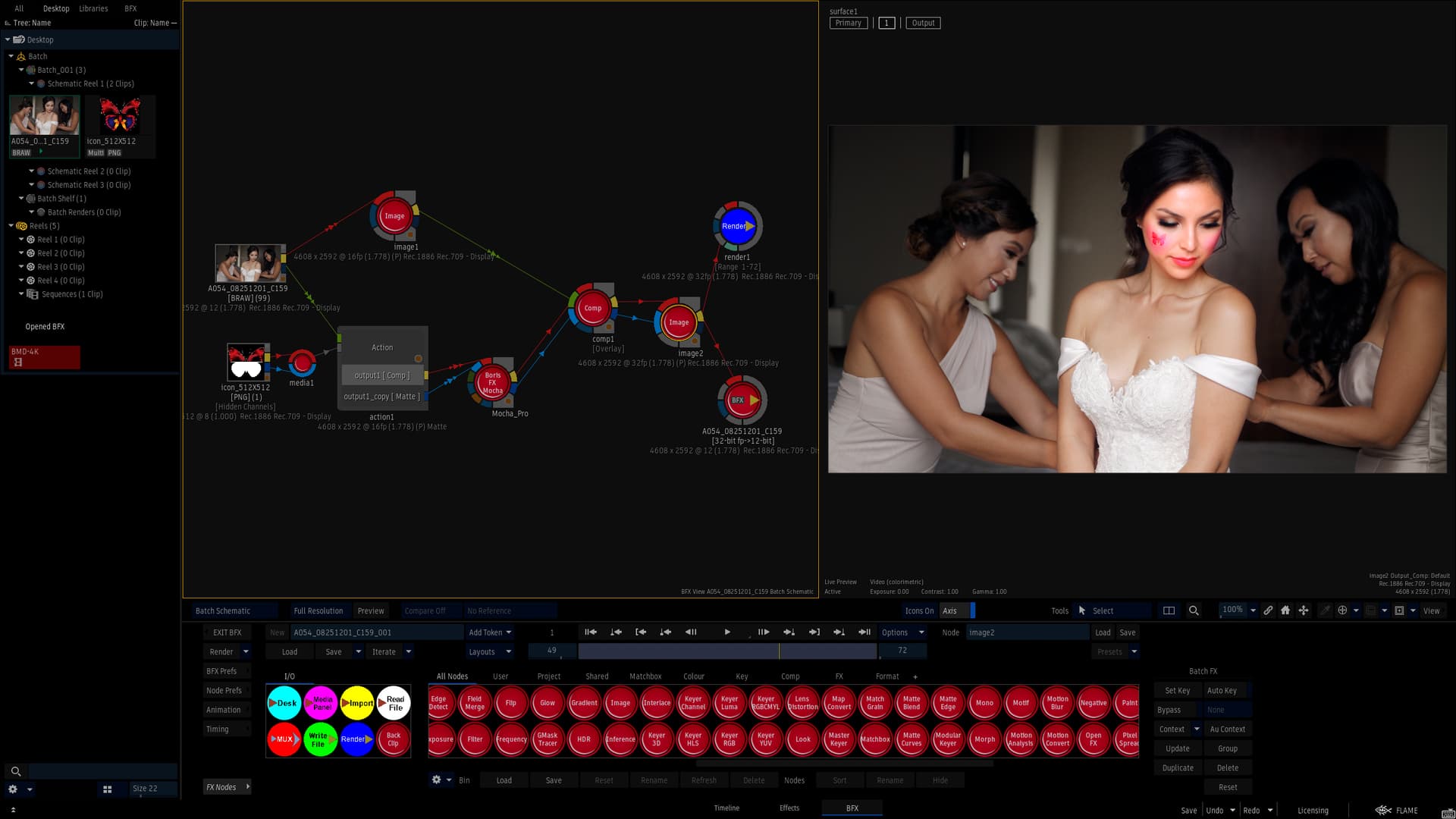
Task: Click the Boris FX Mocha node
Action: pyautogui.click(x=492, y=383)
